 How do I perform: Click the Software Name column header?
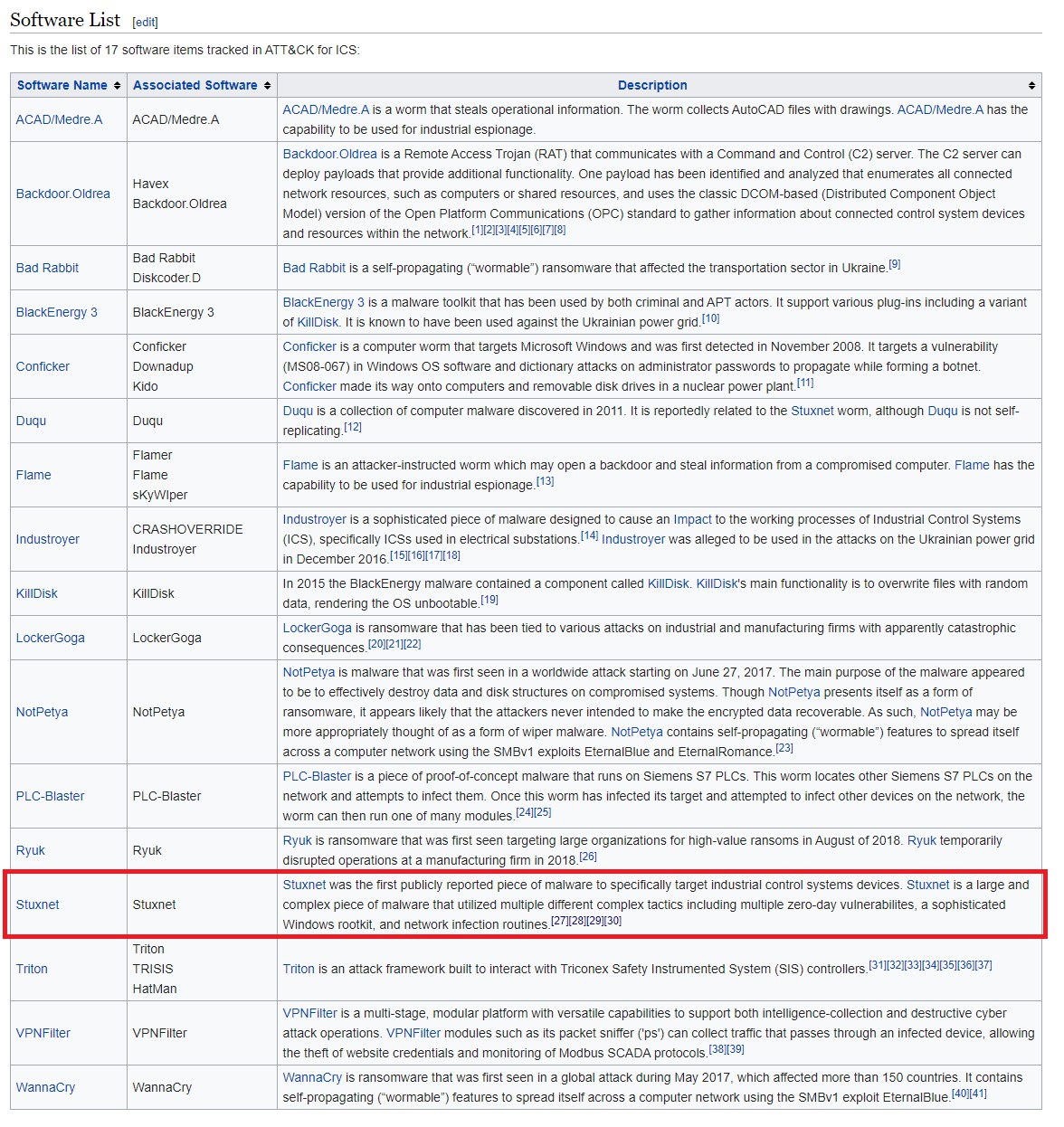point(62,85)
